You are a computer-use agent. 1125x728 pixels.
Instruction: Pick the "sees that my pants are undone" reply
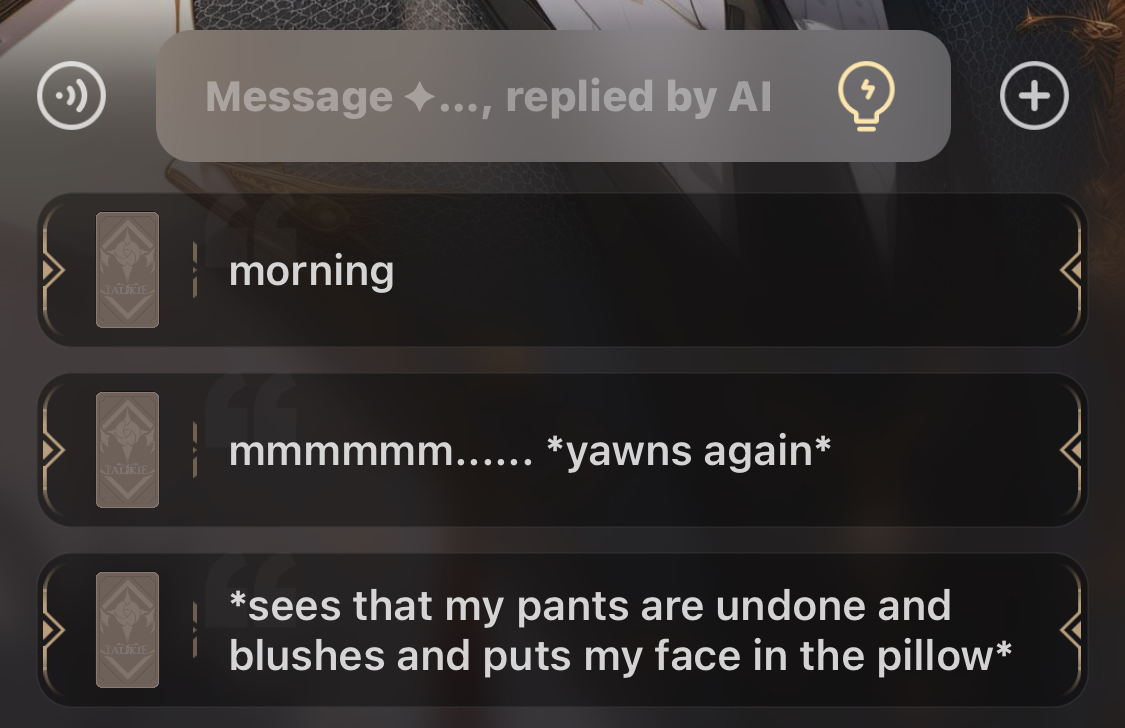click(562, 630)
